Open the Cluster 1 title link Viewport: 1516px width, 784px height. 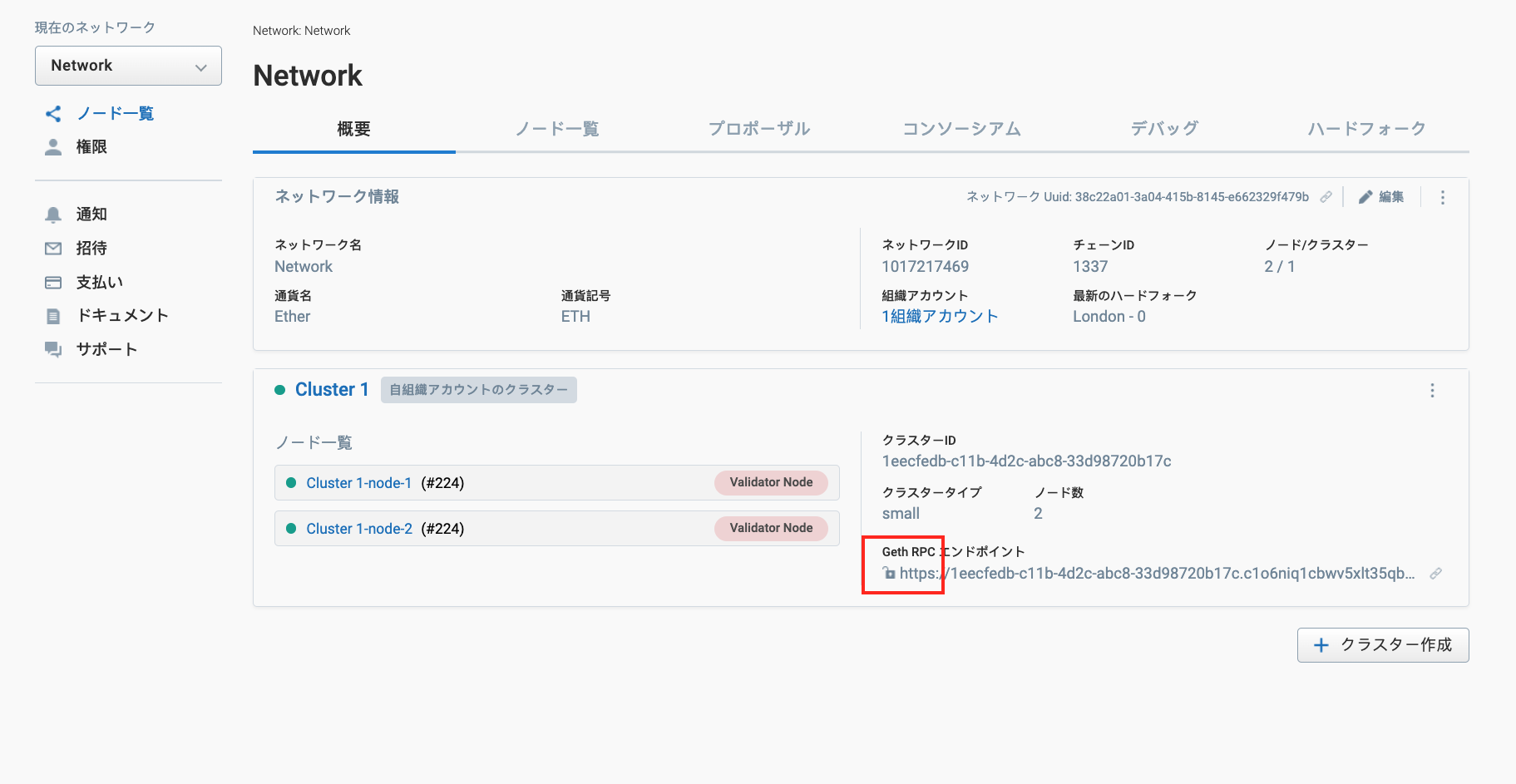click(332, 390)
